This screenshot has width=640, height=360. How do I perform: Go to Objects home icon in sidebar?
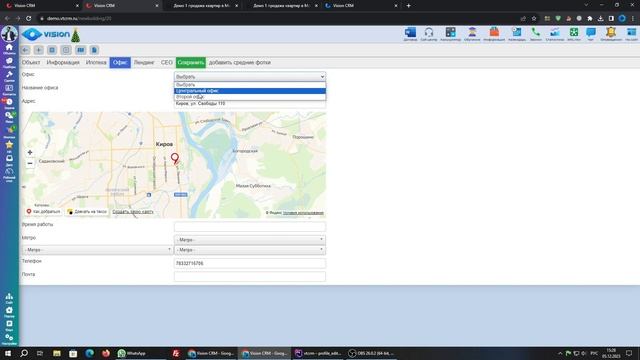tap(9, 49)
